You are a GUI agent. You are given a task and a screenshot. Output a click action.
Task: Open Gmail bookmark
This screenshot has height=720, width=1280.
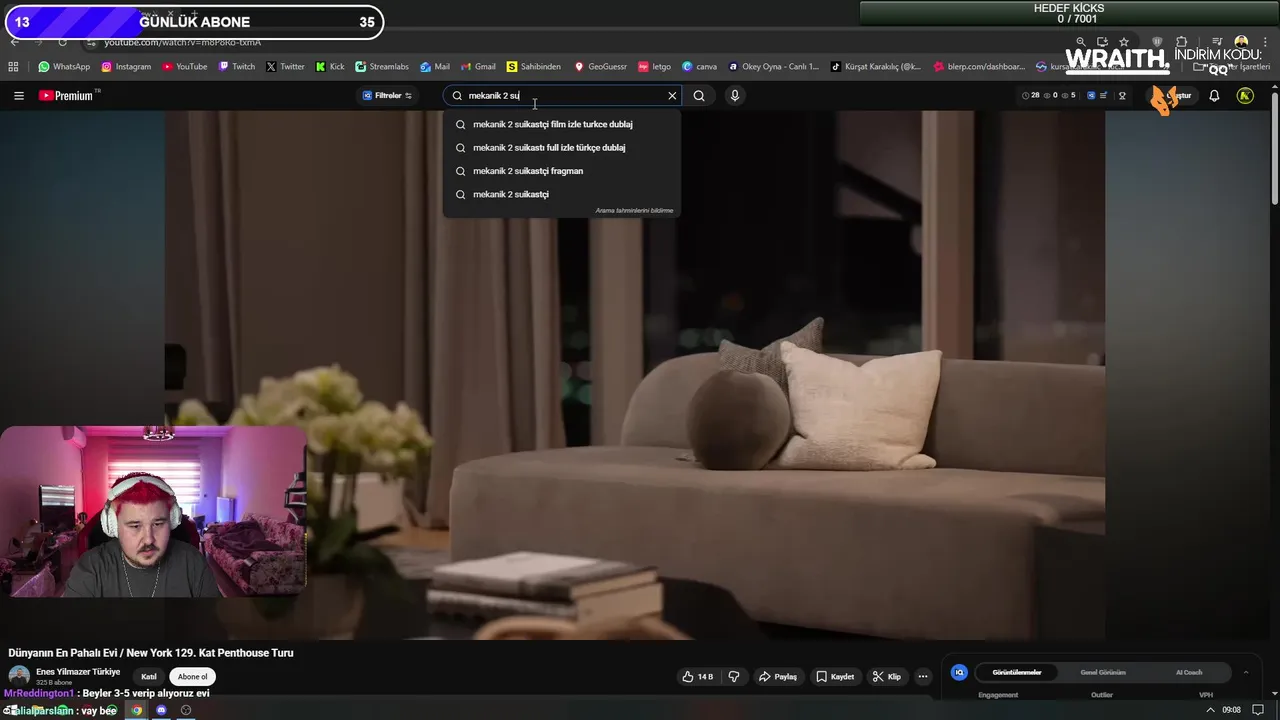(478, 67)
